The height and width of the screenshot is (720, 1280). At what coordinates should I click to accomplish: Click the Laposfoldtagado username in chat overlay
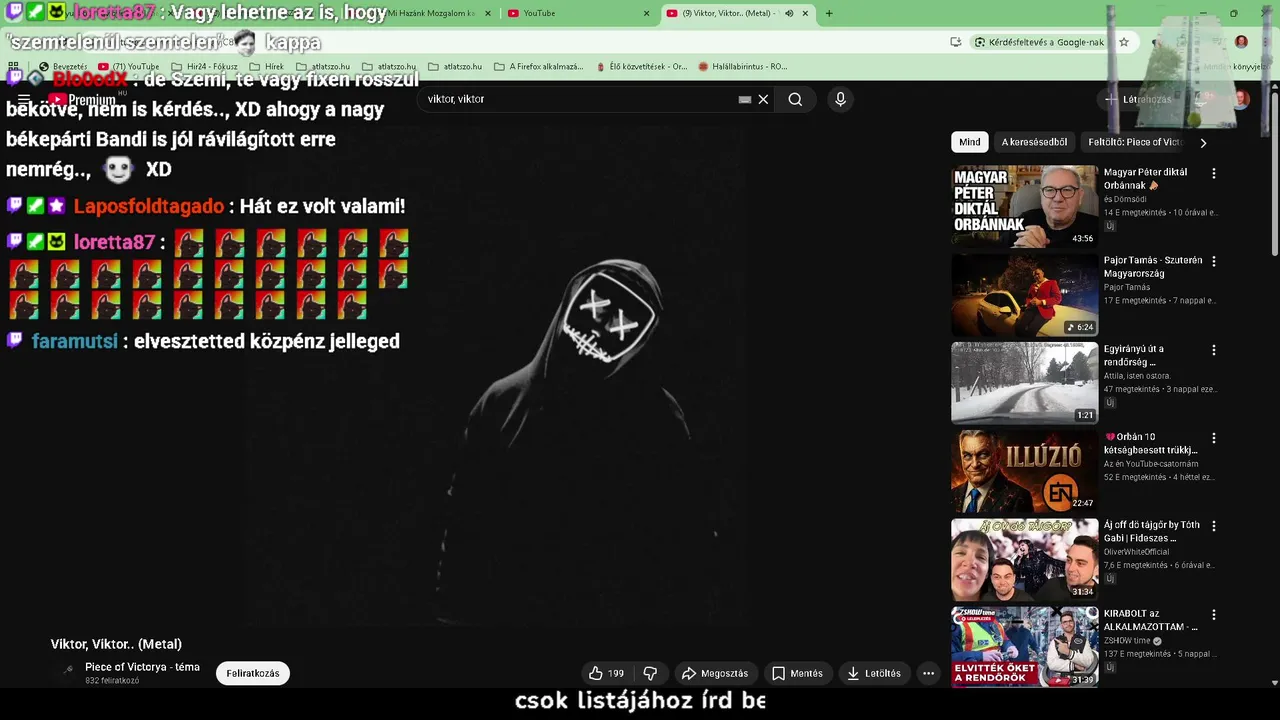[x=149, y=206]
